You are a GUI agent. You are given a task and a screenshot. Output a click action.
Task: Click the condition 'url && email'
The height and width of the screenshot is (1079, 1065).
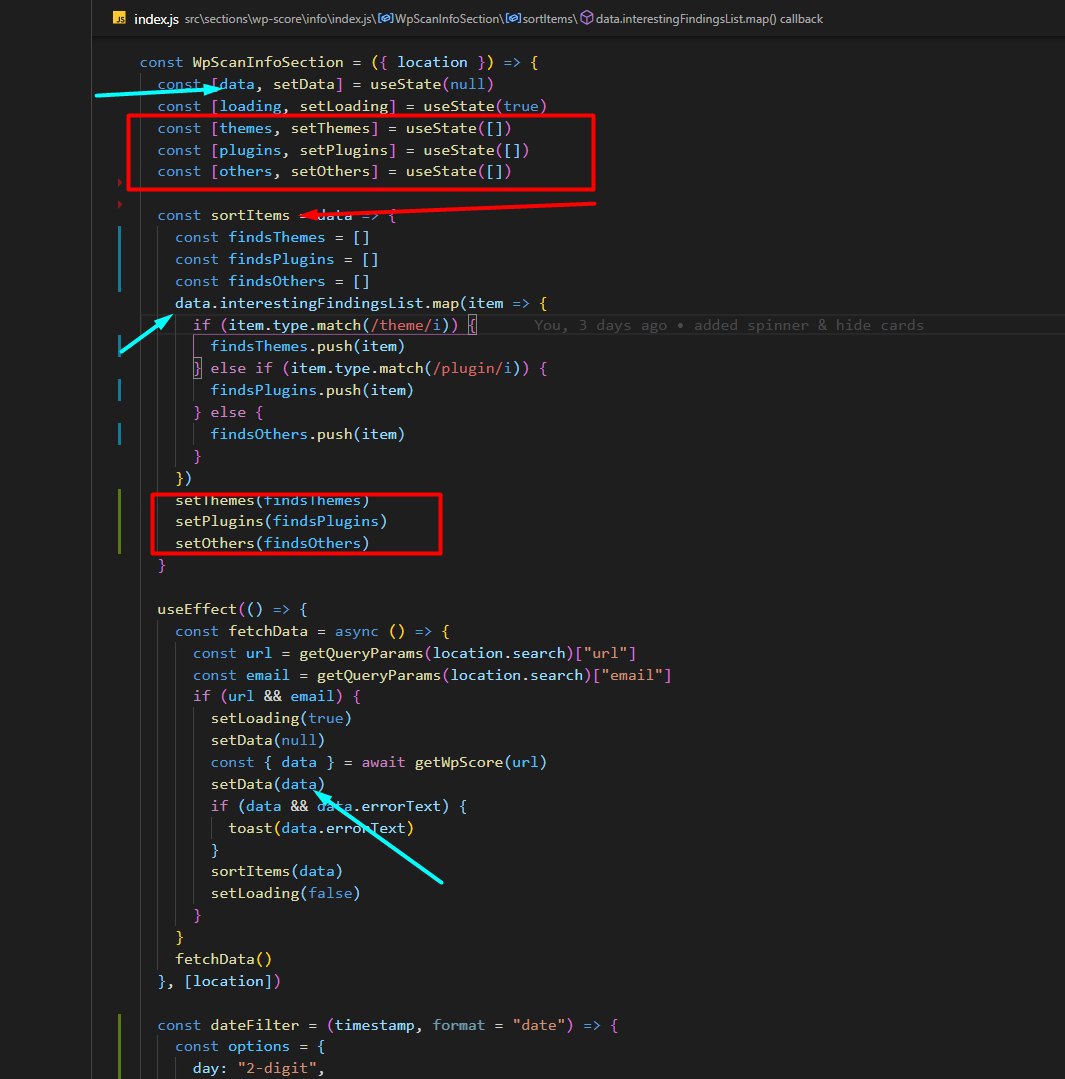[281, 696]
